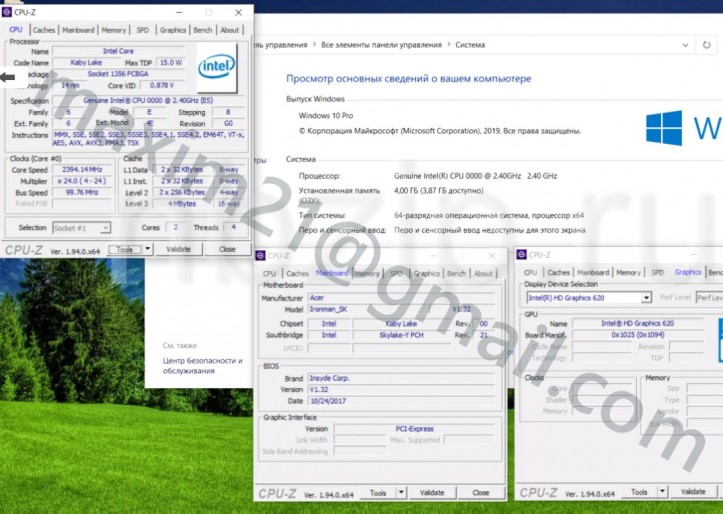
Task: Click CPU-Z title icon in Graphics window
Action: (522, 254)
